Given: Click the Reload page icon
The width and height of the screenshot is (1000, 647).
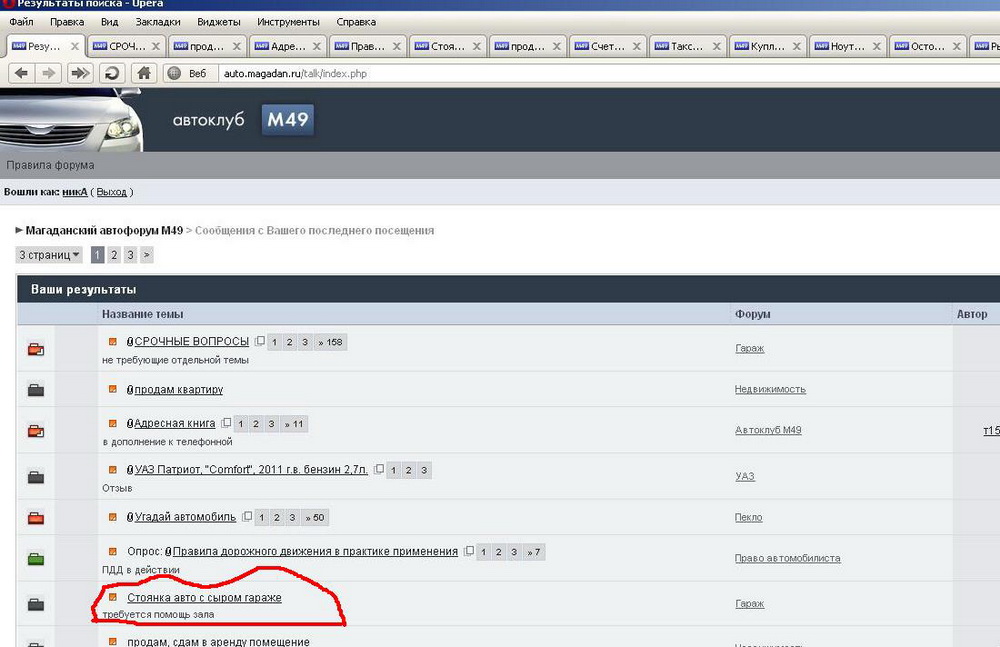Looking at the screenshot, I should [x=112, y=73].
